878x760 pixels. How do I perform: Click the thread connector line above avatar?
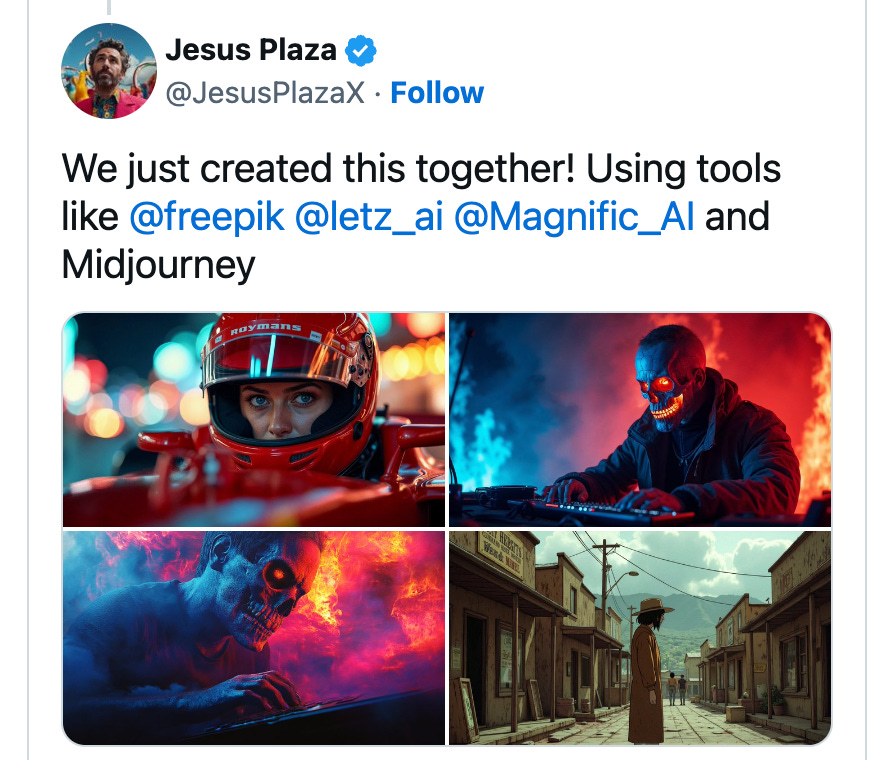[x=109, y=7]
